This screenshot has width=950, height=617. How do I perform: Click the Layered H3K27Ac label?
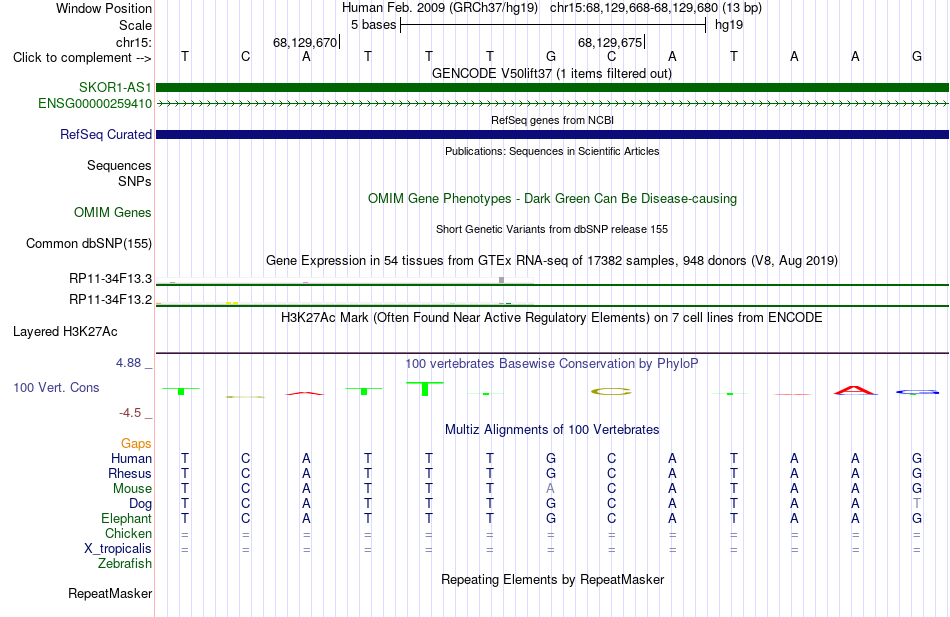65,332
